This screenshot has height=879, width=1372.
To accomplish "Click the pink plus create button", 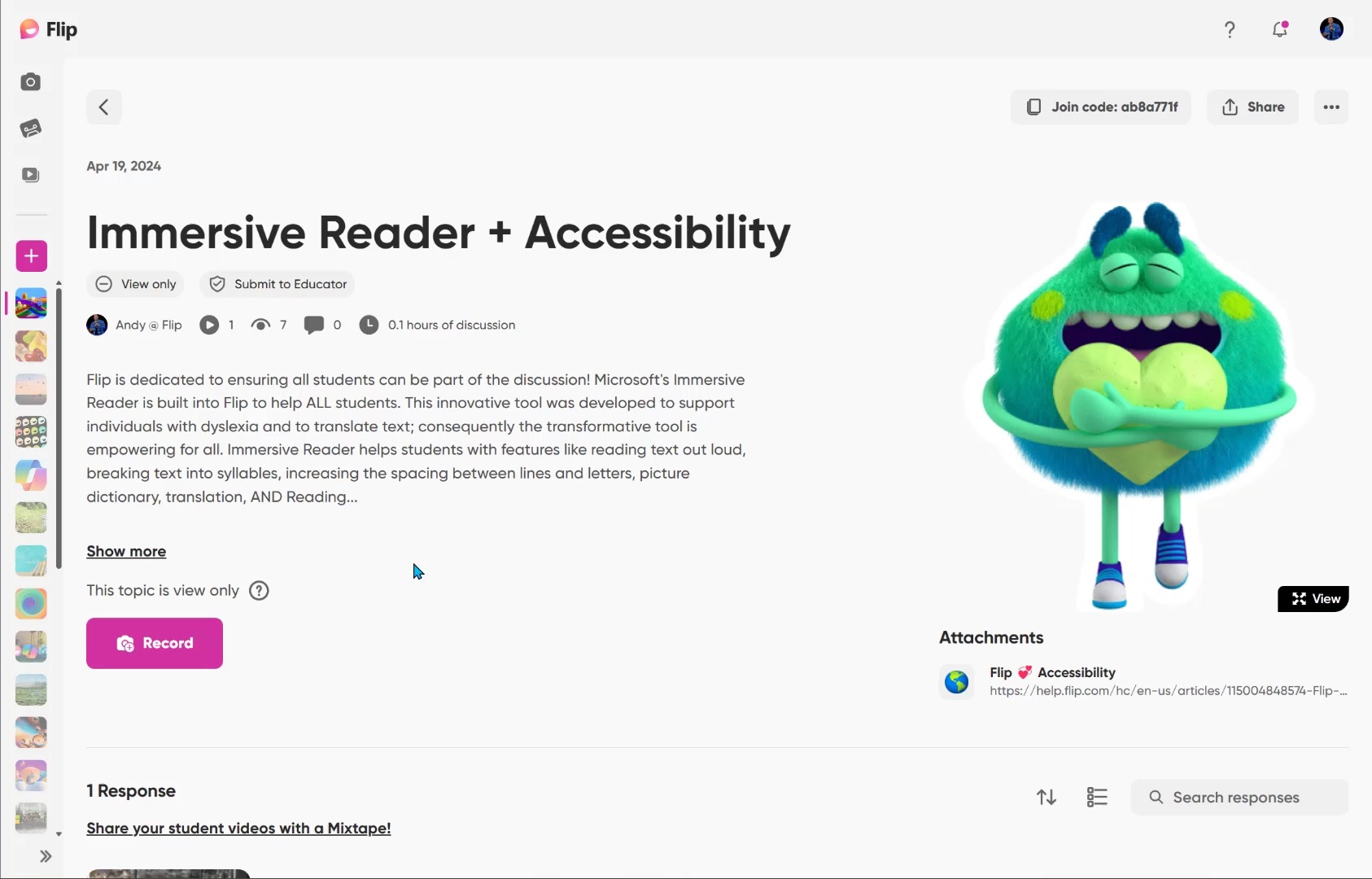I will pyautogui.click(x=32, y=256).
